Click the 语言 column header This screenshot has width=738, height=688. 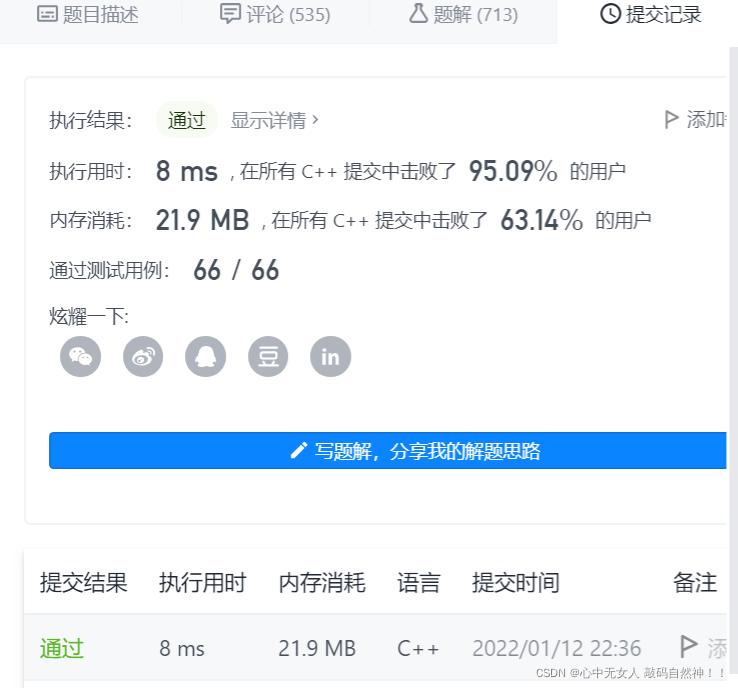419,583
